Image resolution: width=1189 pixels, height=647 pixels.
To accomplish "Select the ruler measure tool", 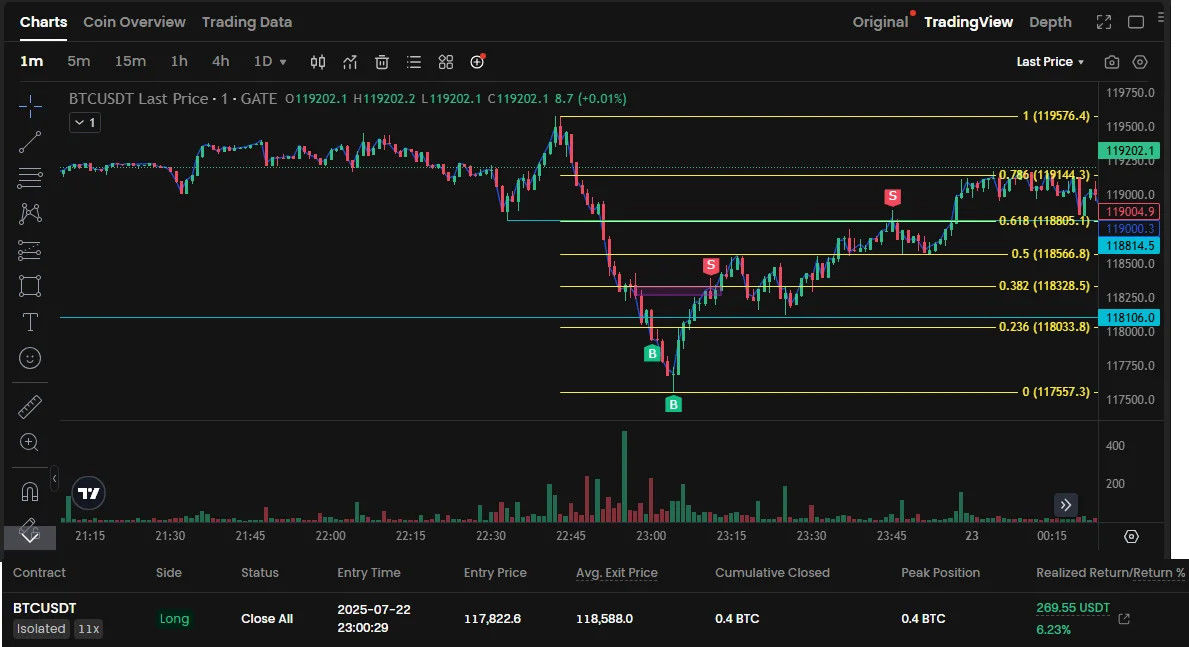I will pos(30,407).
